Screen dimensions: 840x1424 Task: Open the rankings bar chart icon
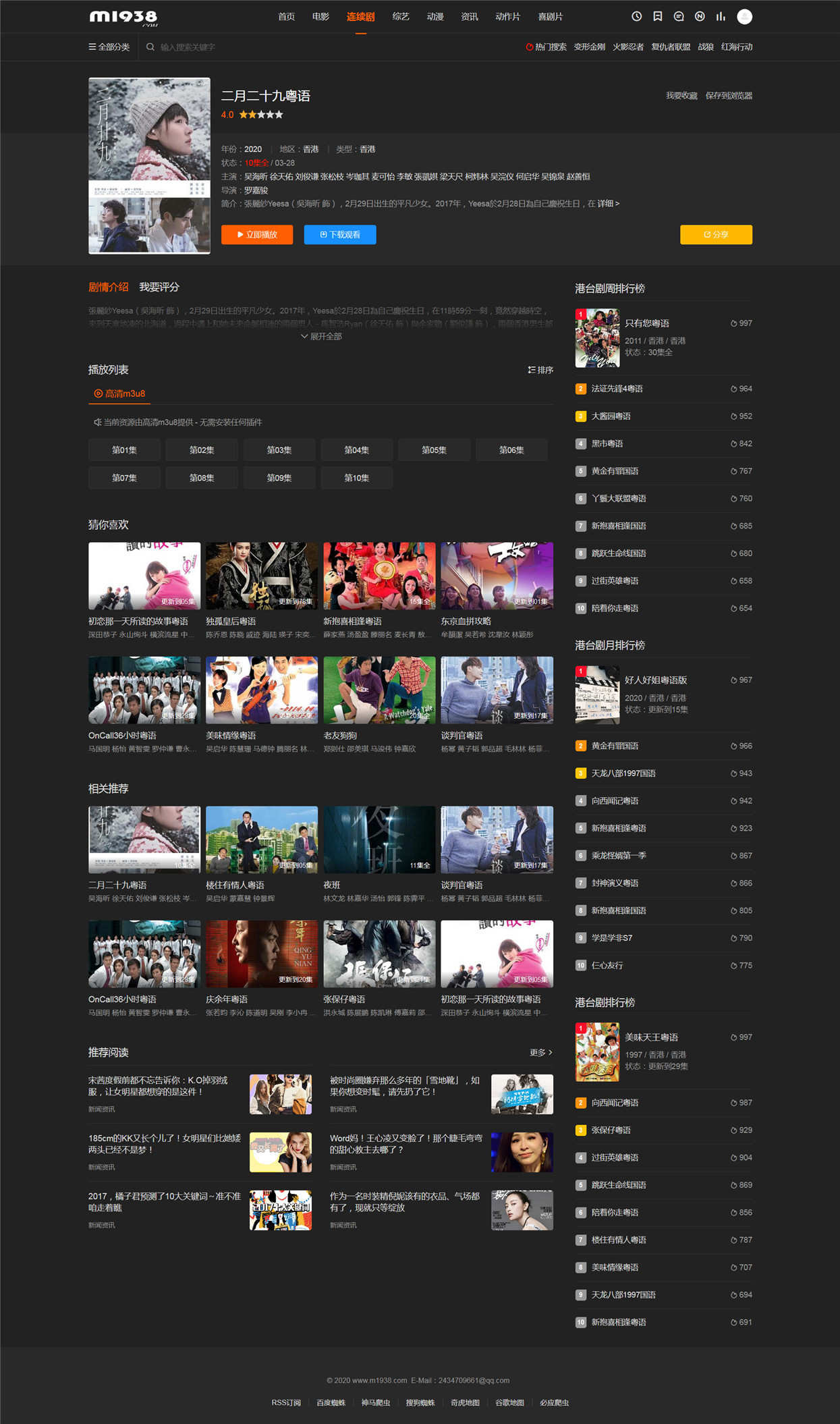click(x=721, y=17)
